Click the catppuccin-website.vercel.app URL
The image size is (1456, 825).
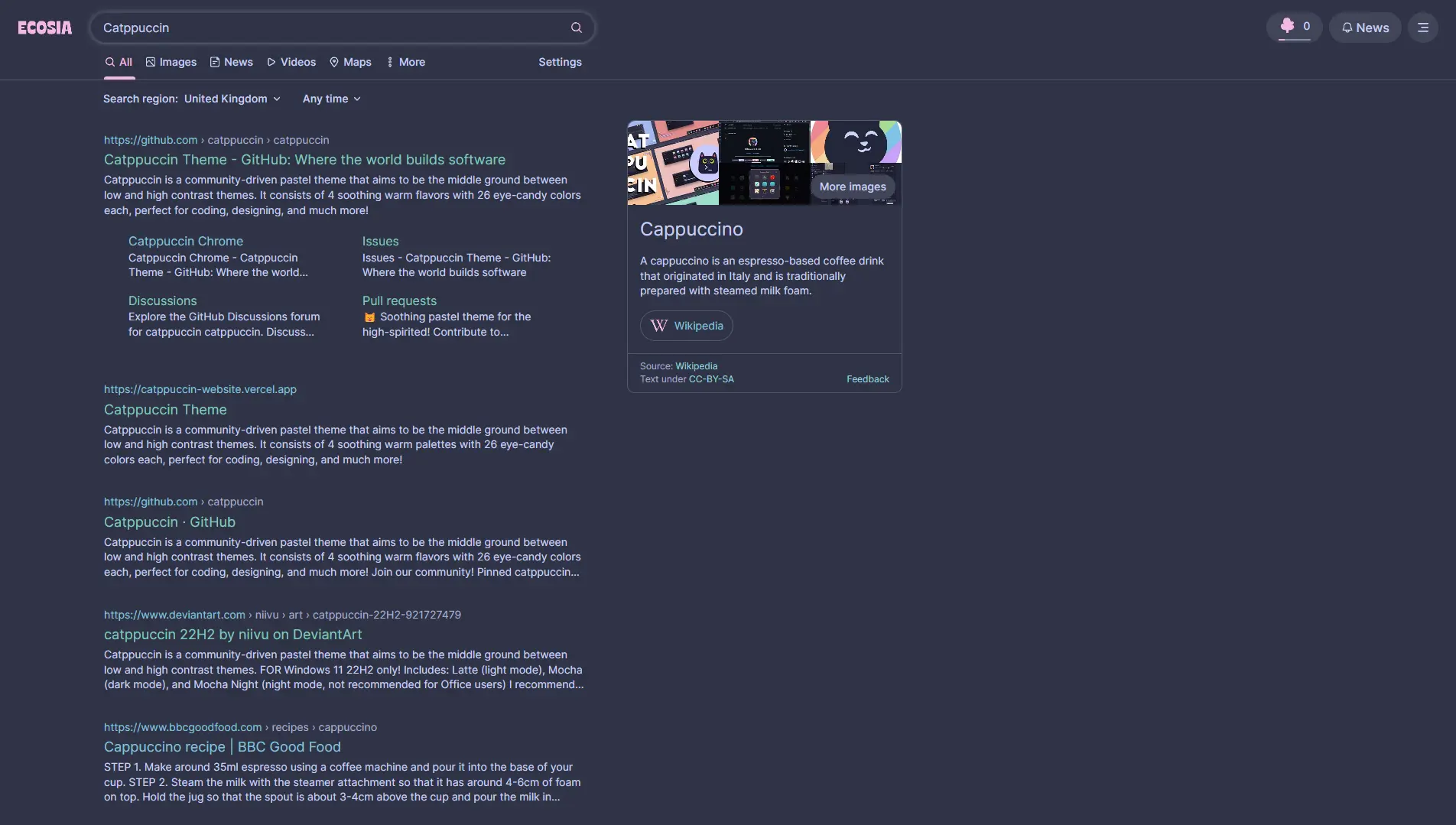200,389
